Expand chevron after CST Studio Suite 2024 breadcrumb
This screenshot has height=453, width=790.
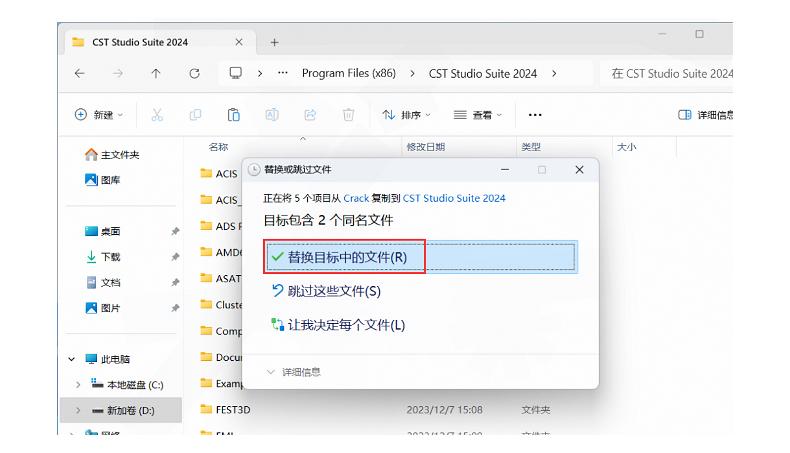(x=554, y=74)
